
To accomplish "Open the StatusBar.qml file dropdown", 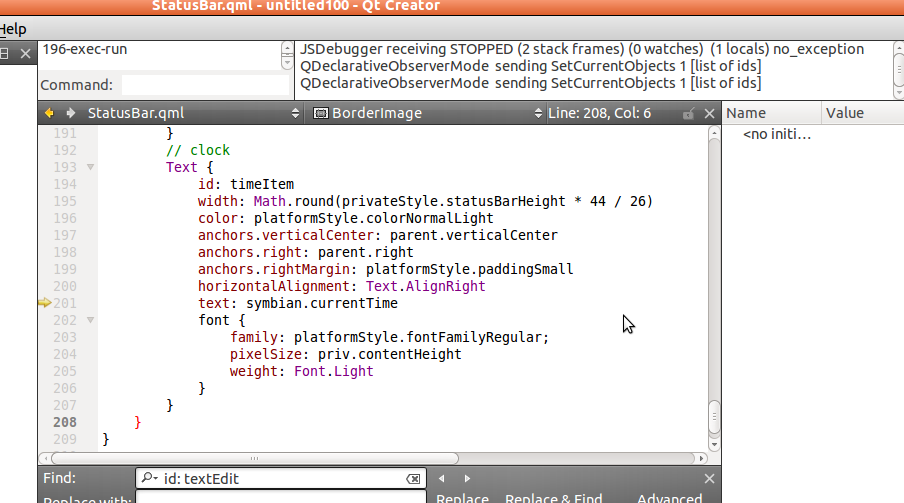I will [x=294, y=113].
